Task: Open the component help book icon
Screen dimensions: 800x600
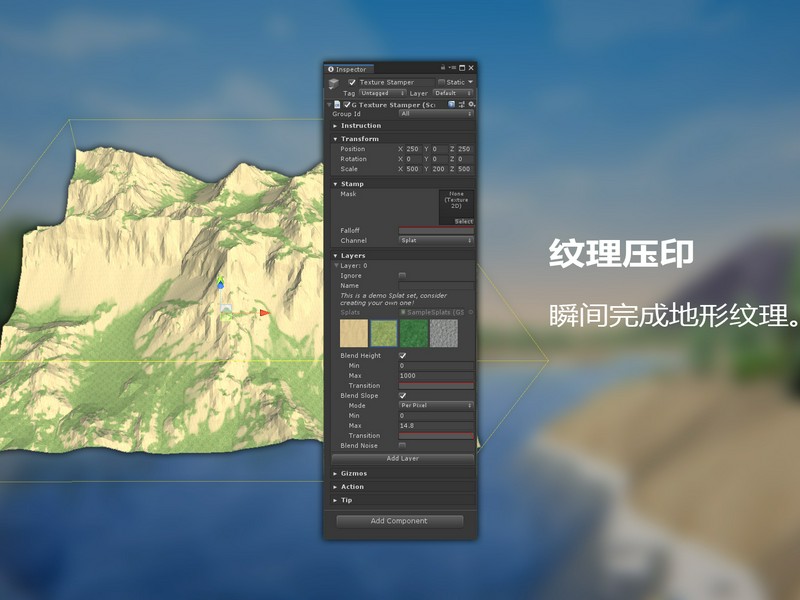Action: pos(452,104)
